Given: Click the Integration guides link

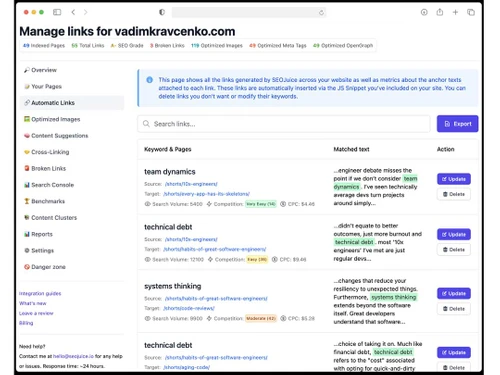Looking at the screenshot, I should coord(40,293).
